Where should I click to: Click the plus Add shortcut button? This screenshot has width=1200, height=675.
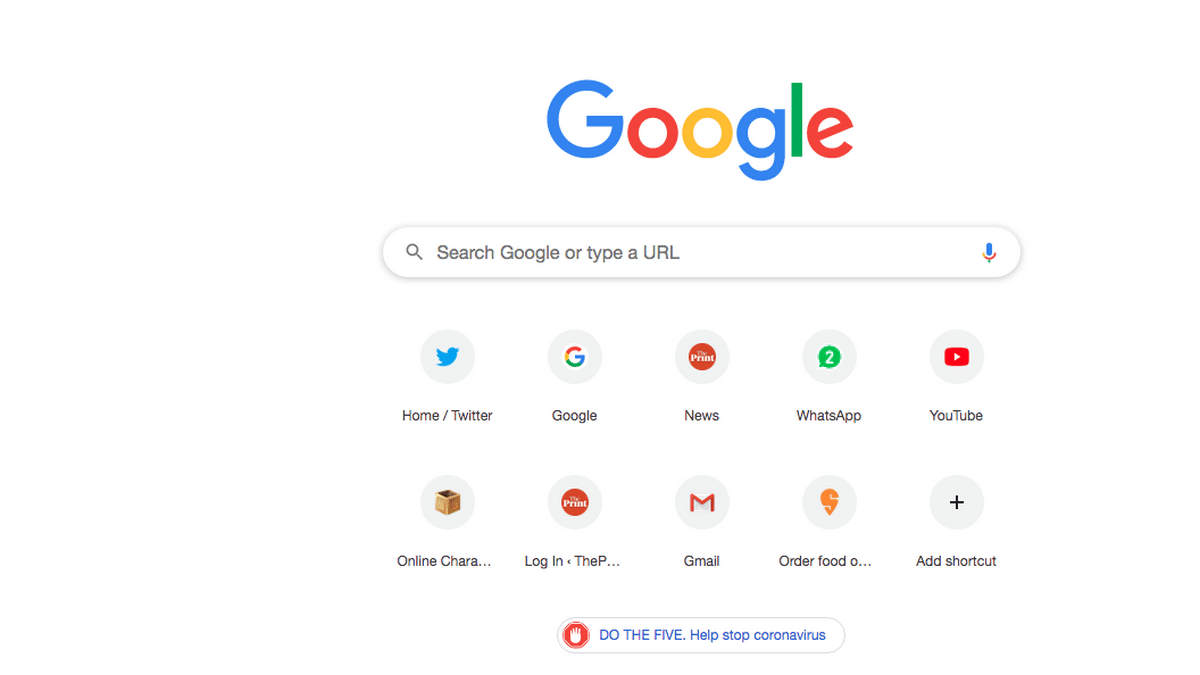click(956, 502)
